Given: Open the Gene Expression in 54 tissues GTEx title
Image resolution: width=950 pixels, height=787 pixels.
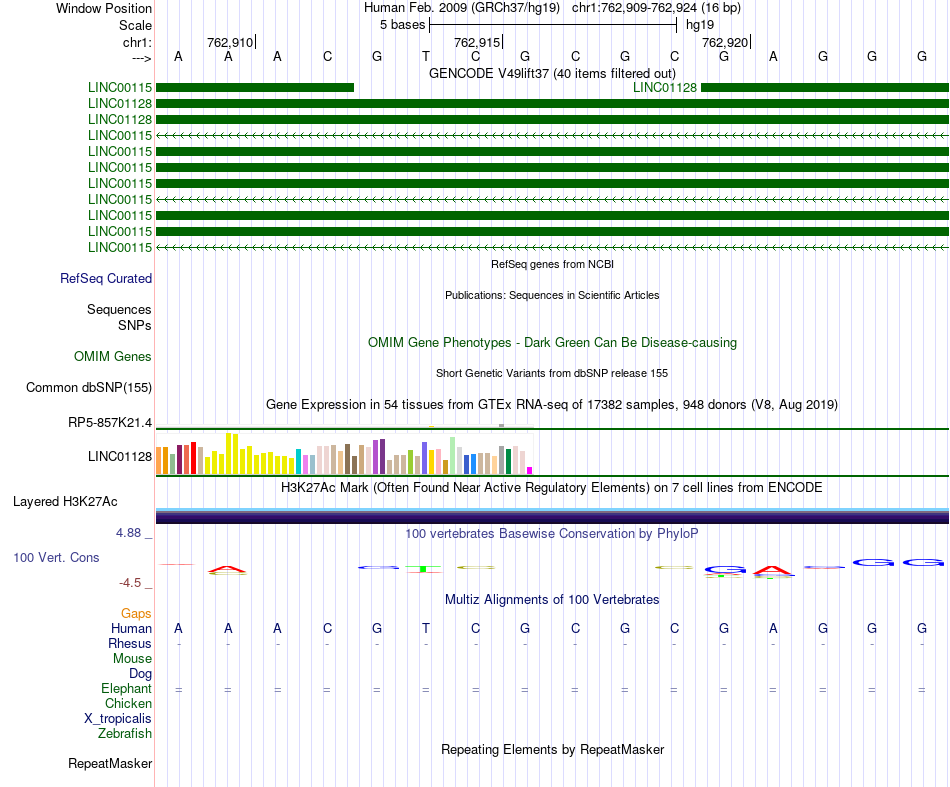Looking at the screenshot, I should pyautogui.click(x=552, y=405).
